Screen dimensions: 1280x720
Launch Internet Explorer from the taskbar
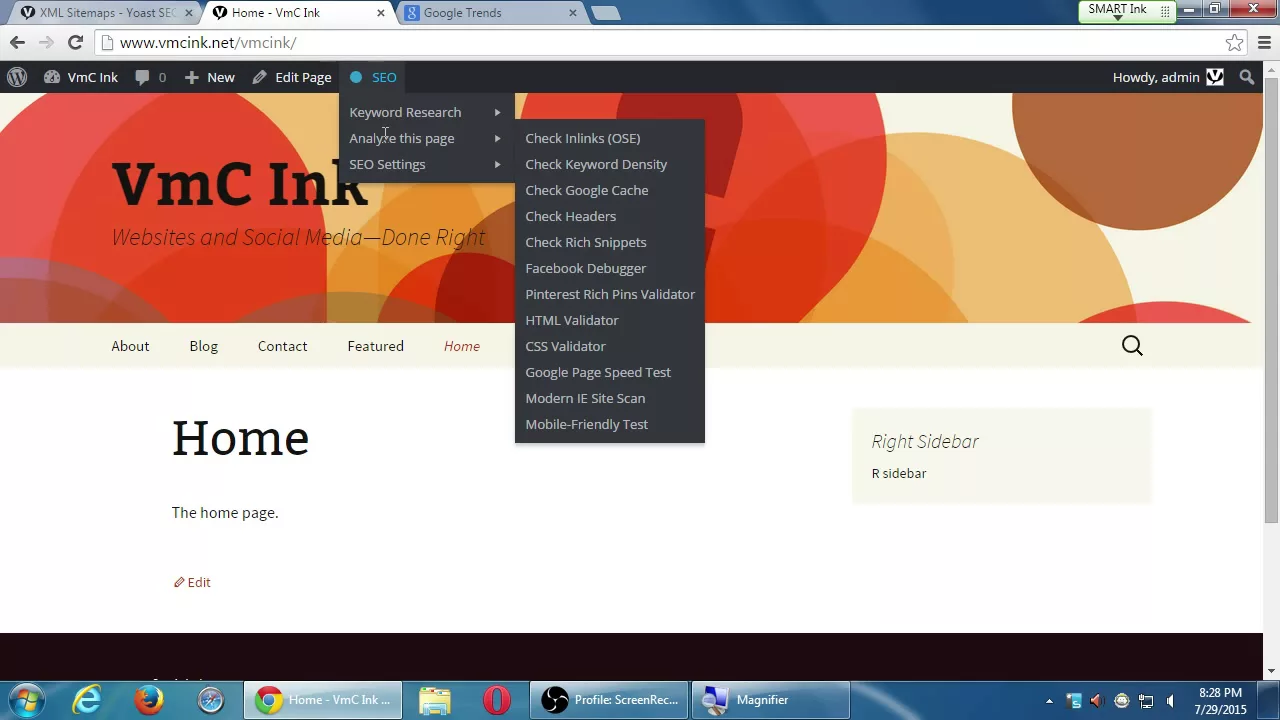tap(88, 700)
